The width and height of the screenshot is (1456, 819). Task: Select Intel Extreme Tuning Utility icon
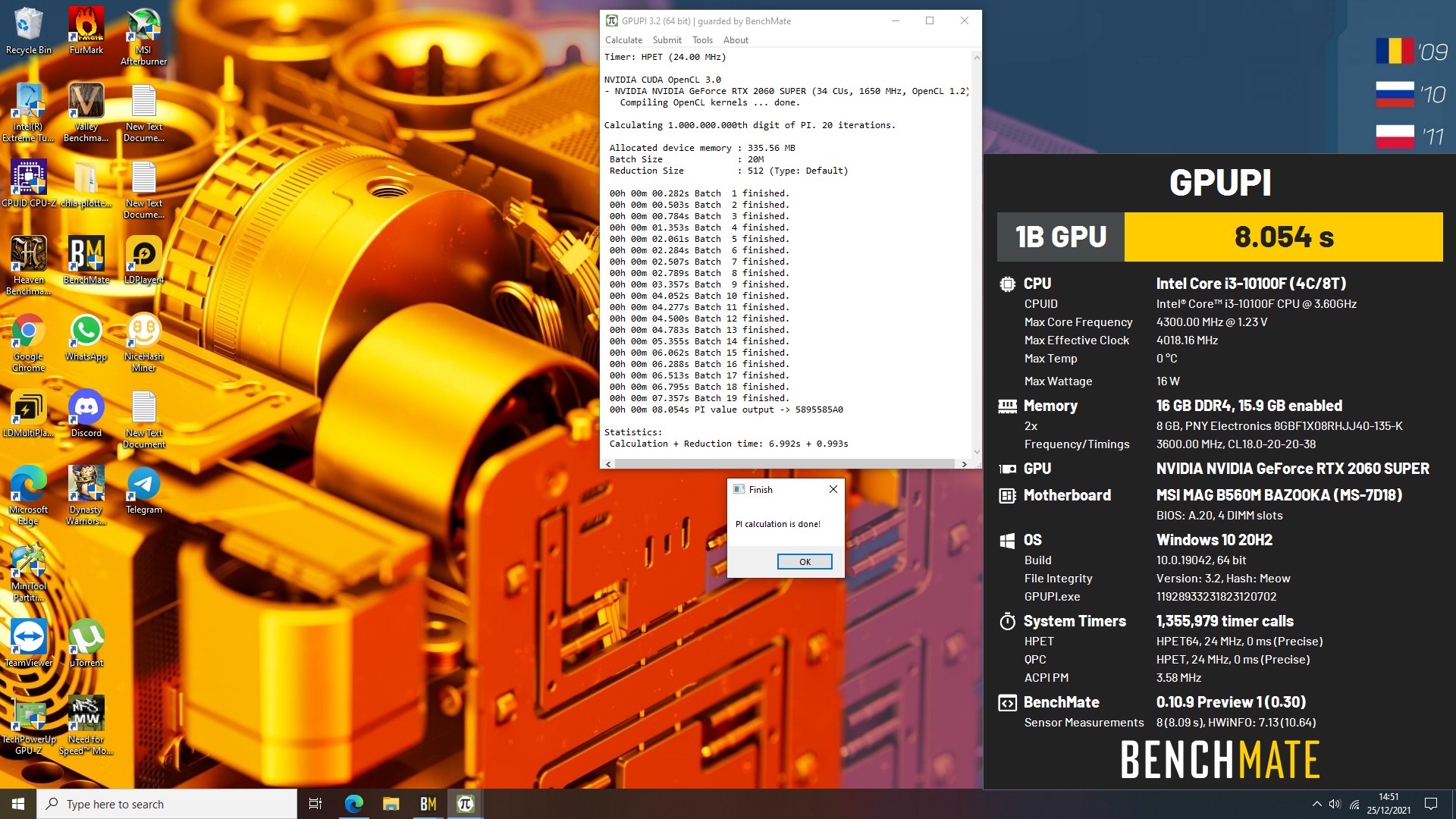[x=29, y=112]
